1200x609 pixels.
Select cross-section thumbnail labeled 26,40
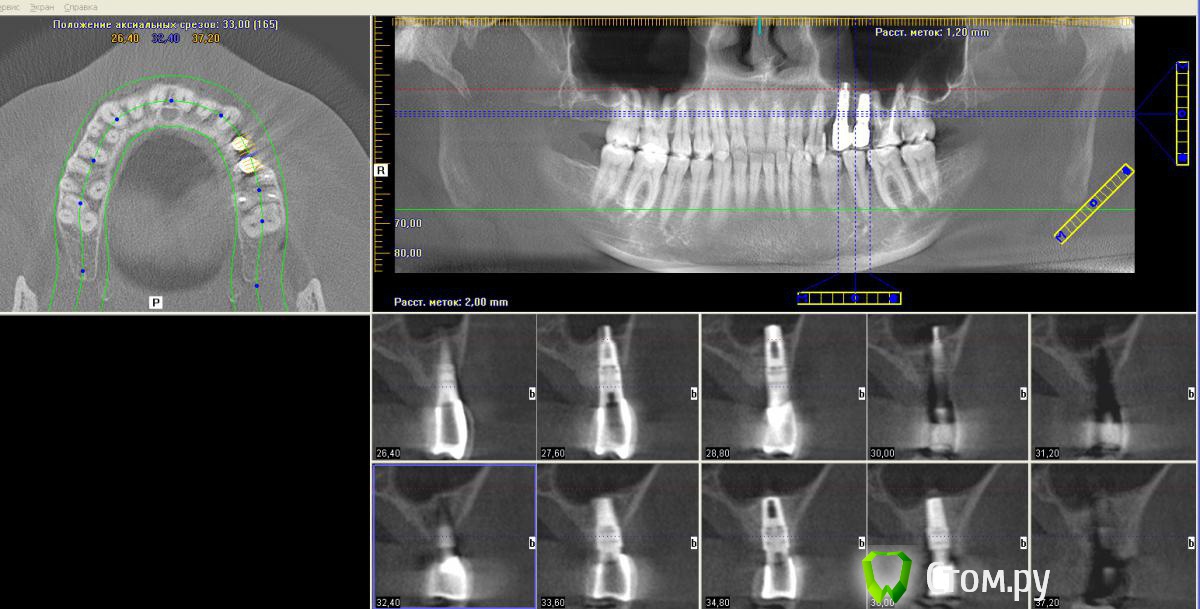pyautogui.click(x=453, y=387)
